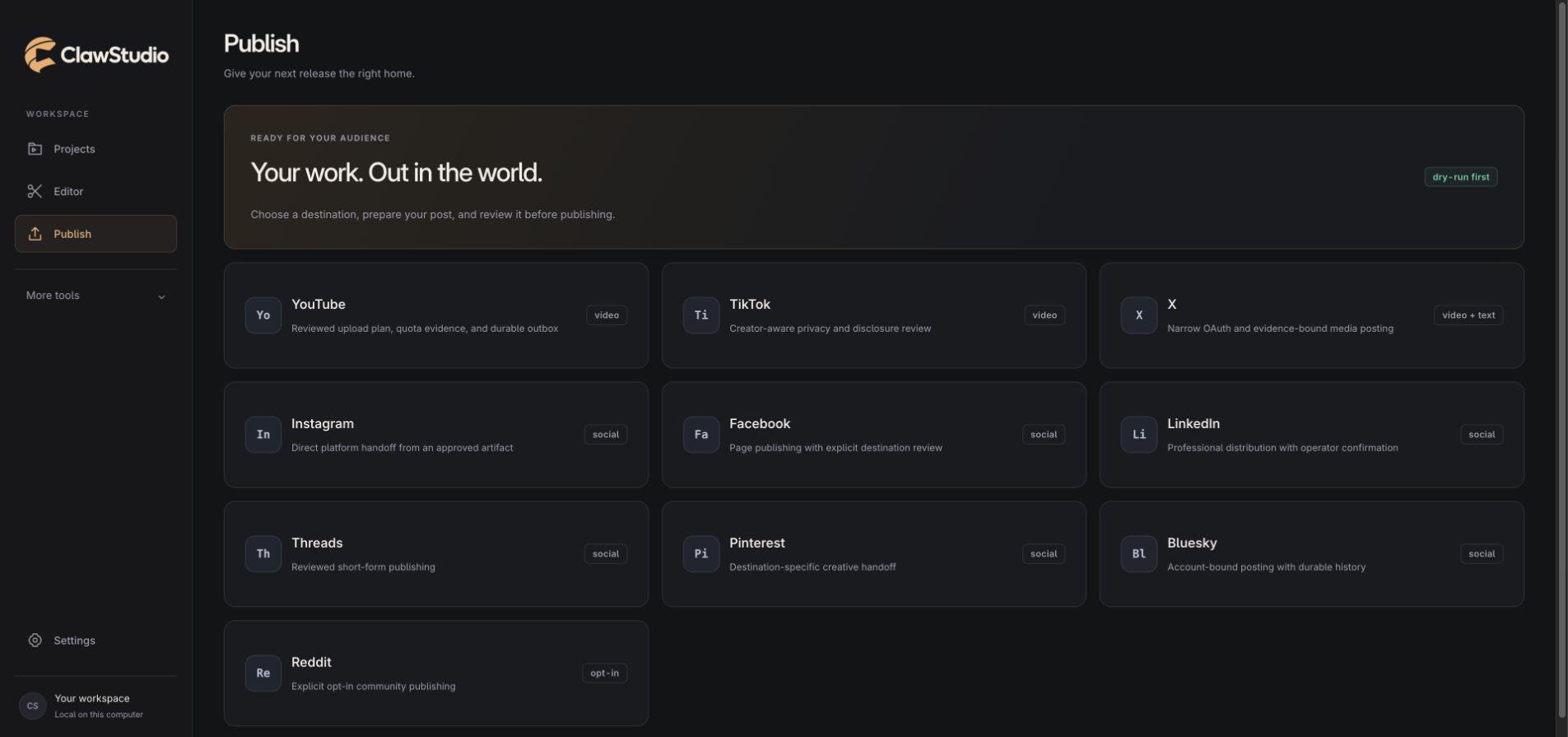Click the video tag on TikTok card
Screen dimensions: 1568x737
tap(1045, 315)
